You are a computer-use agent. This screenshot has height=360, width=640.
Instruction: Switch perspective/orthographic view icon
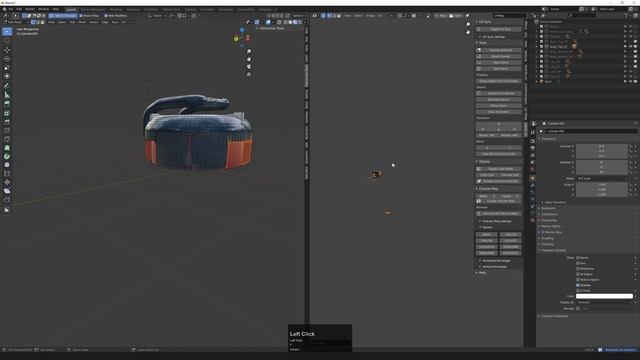click(249, 74)
